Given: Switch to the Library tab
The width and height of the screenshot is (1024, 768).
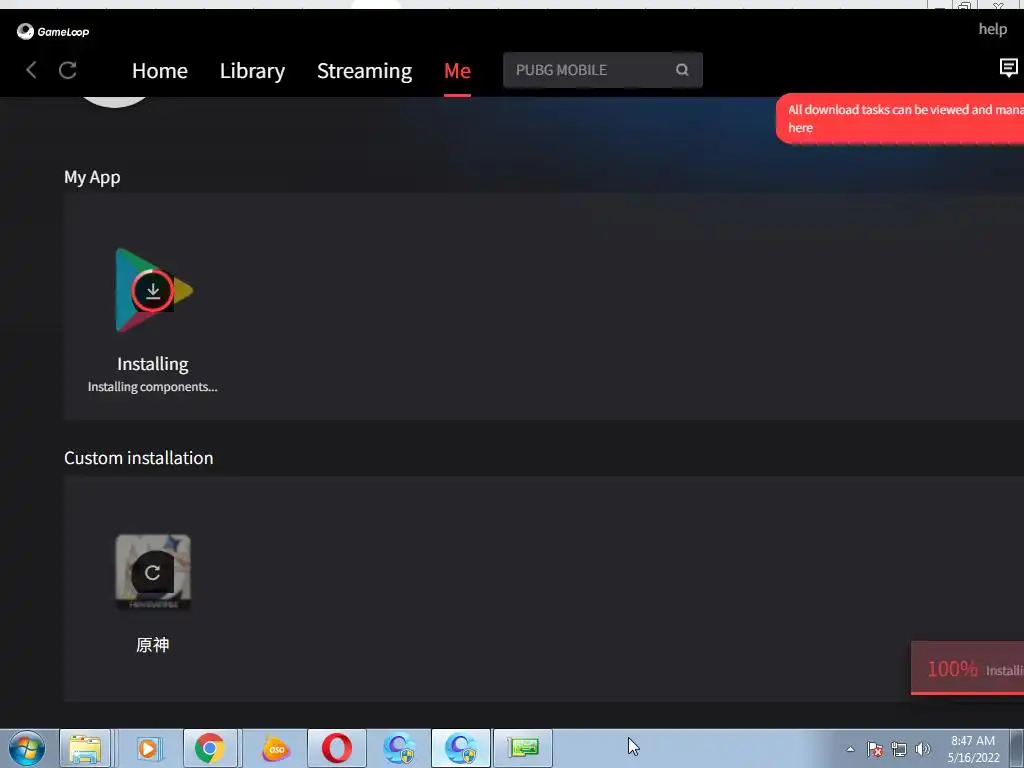Looking at the screenshot, I should [252, 71].
